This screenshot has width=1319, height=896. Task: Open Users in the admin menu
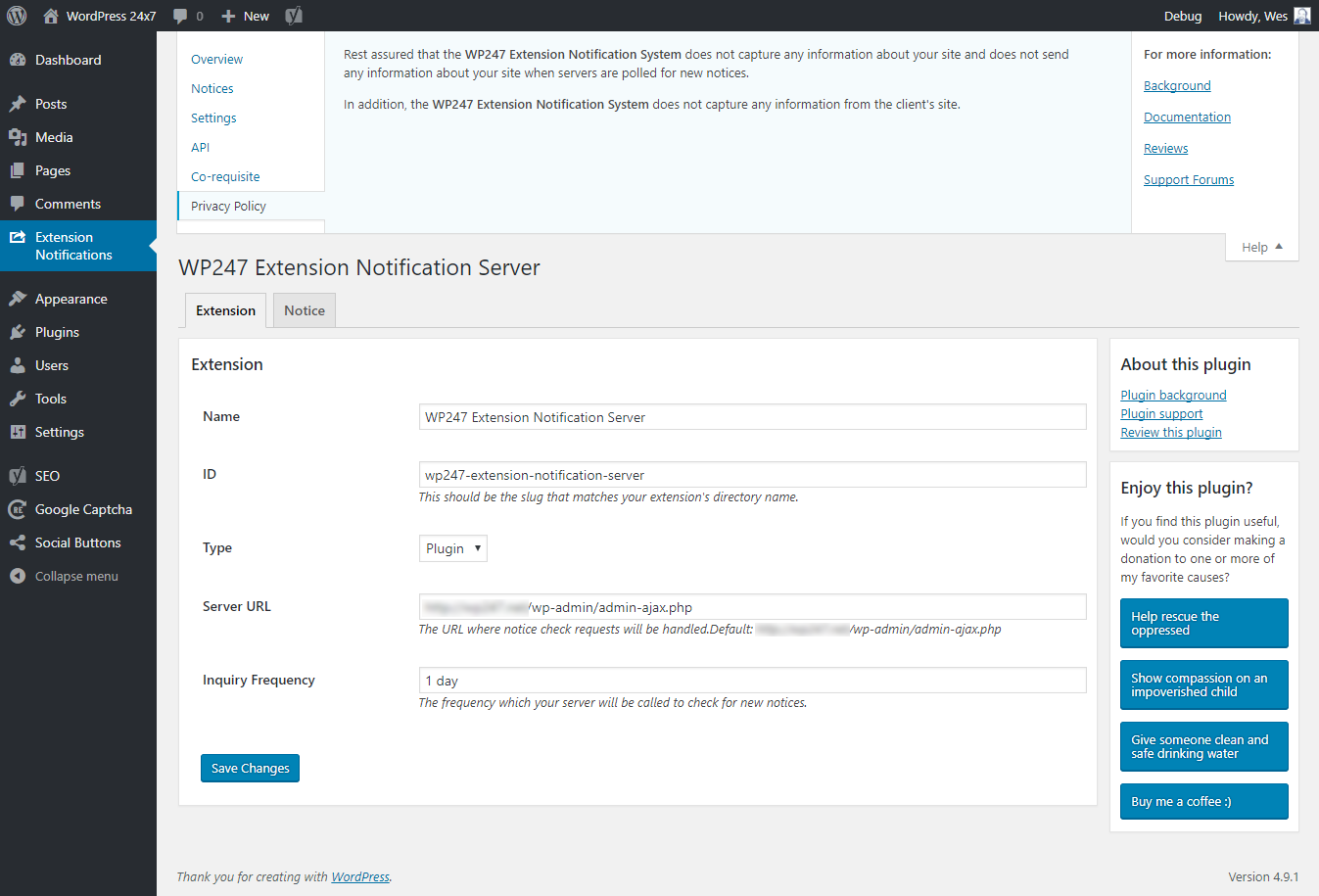coord(52,365)
